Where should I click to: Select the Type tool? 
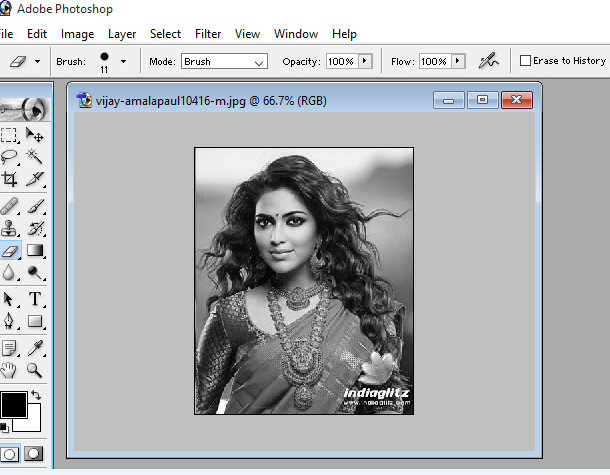(34, 299)
